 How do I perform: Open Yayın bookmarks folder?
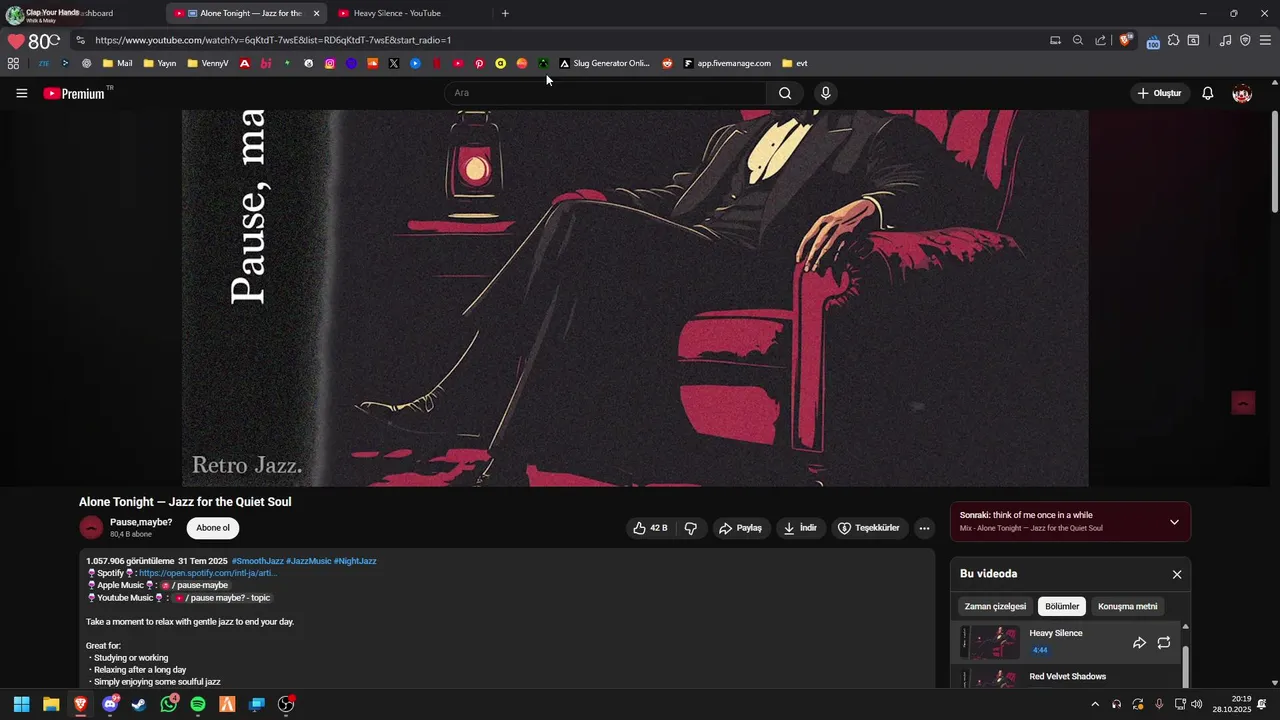tap(160, 63)
